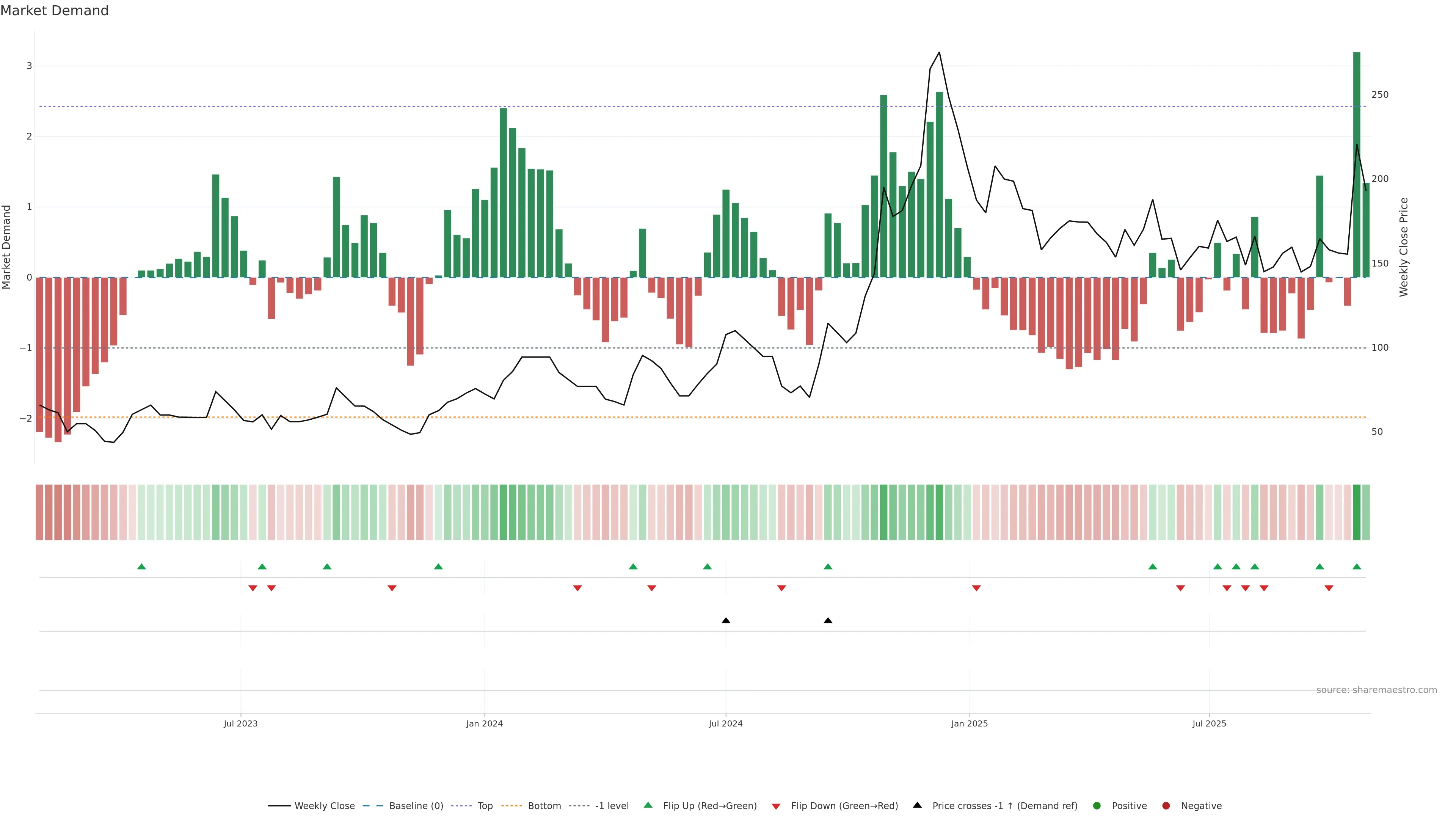Click the source: sharemaestro.com text
The image size is (1456, 819).
[1376, 690]
